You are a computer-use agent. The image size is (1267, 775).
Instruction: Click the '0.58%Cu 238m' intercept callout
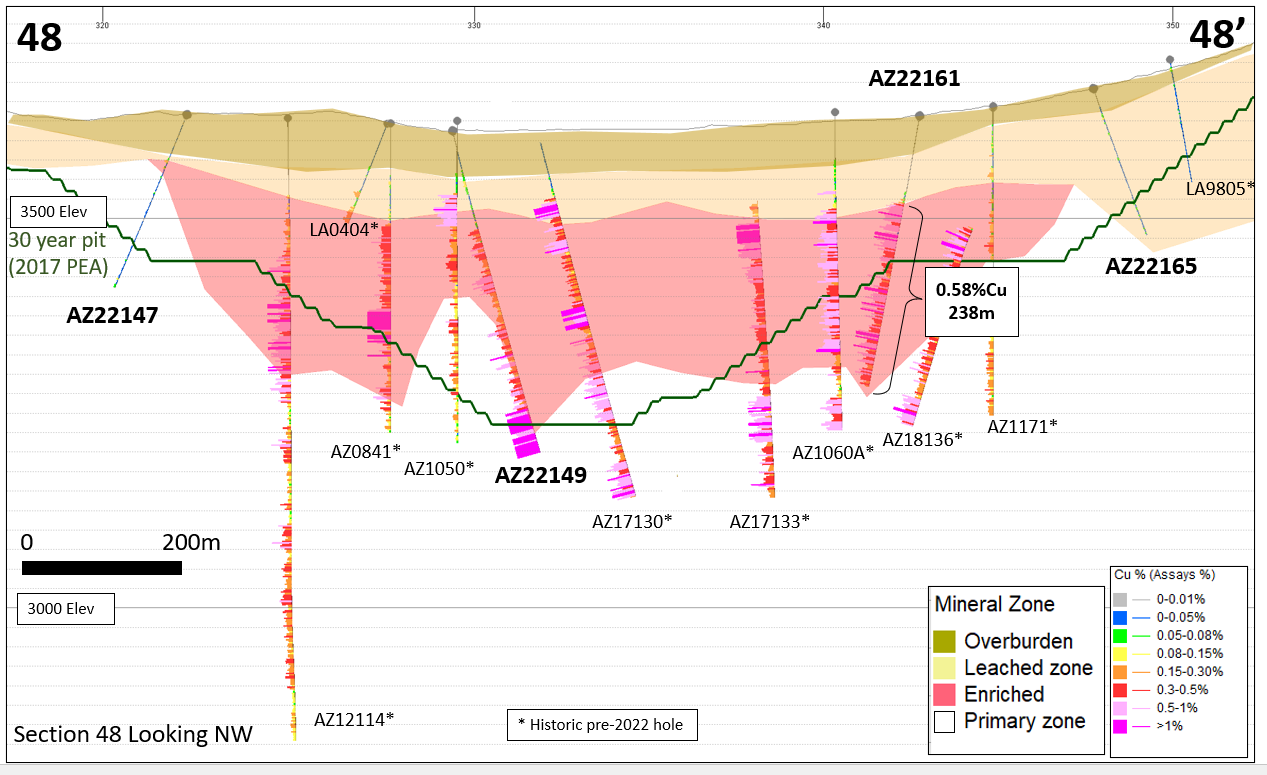click(972, 300)
